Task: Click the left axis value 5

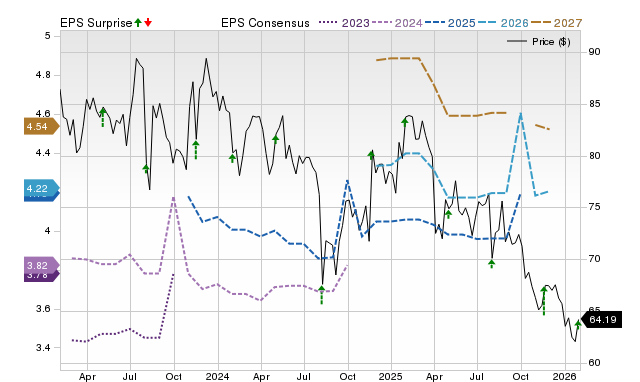Action: pos(47,36)
